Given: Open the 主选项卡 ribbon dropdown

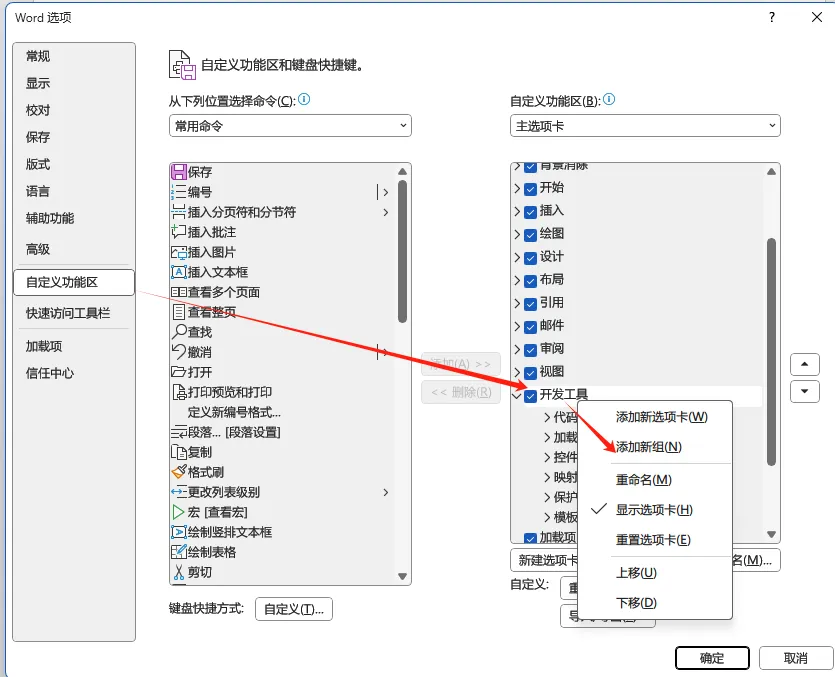Looking at the screenshot, I should pos(645,126).
